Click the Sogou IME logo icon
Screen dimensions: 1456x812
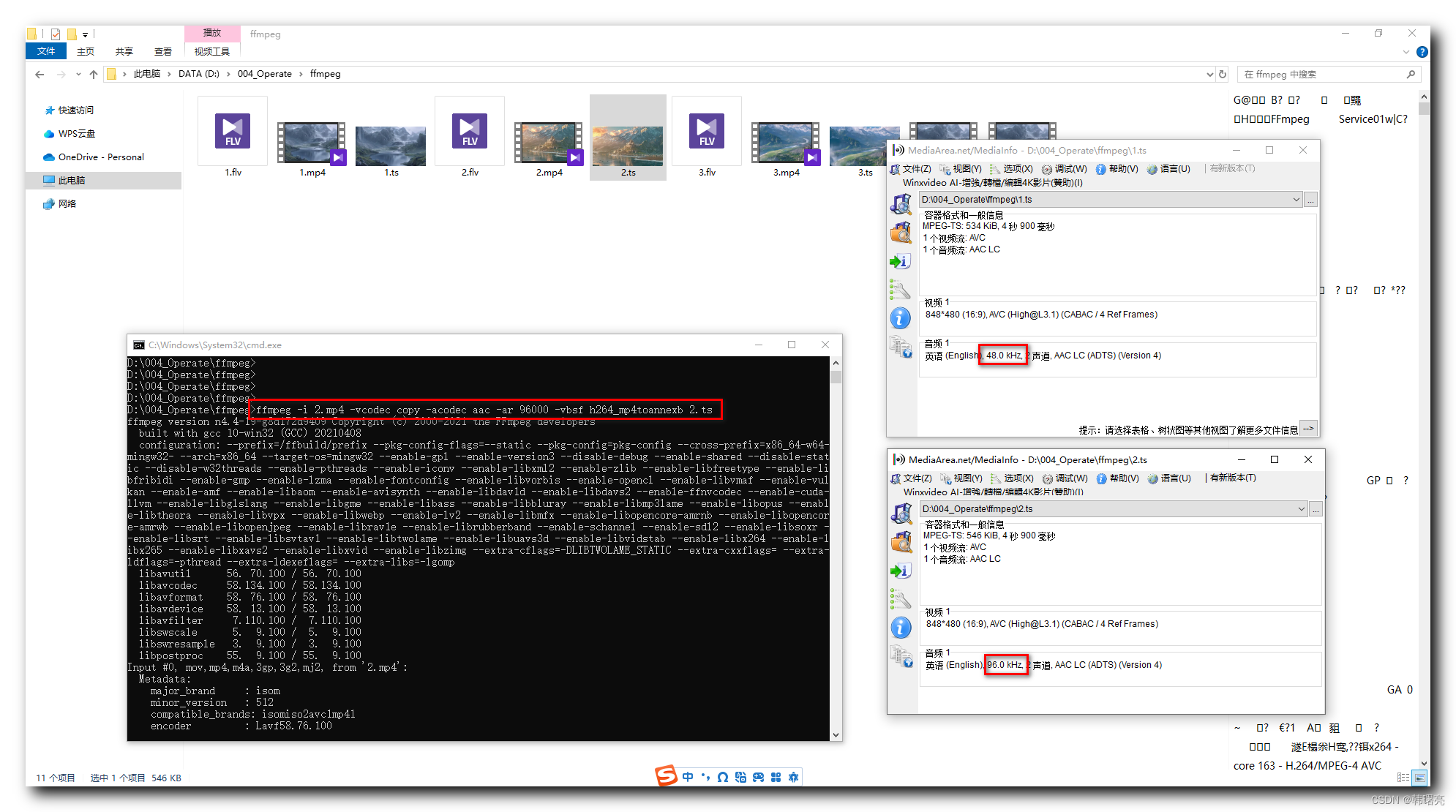pos(667,776)
